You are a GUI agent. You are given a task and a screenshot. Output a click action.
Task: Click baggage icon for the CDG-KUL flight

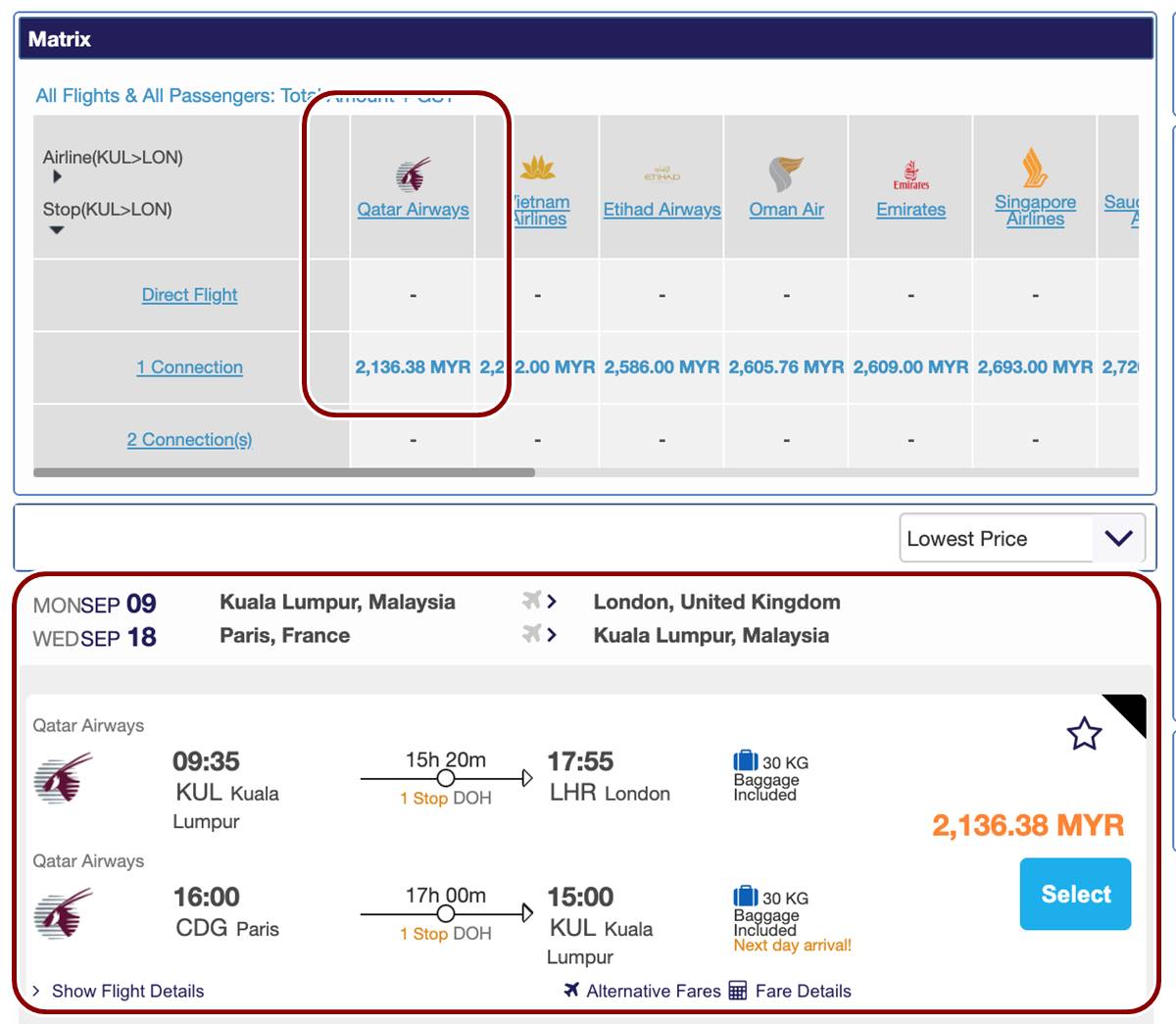(745, 896)
